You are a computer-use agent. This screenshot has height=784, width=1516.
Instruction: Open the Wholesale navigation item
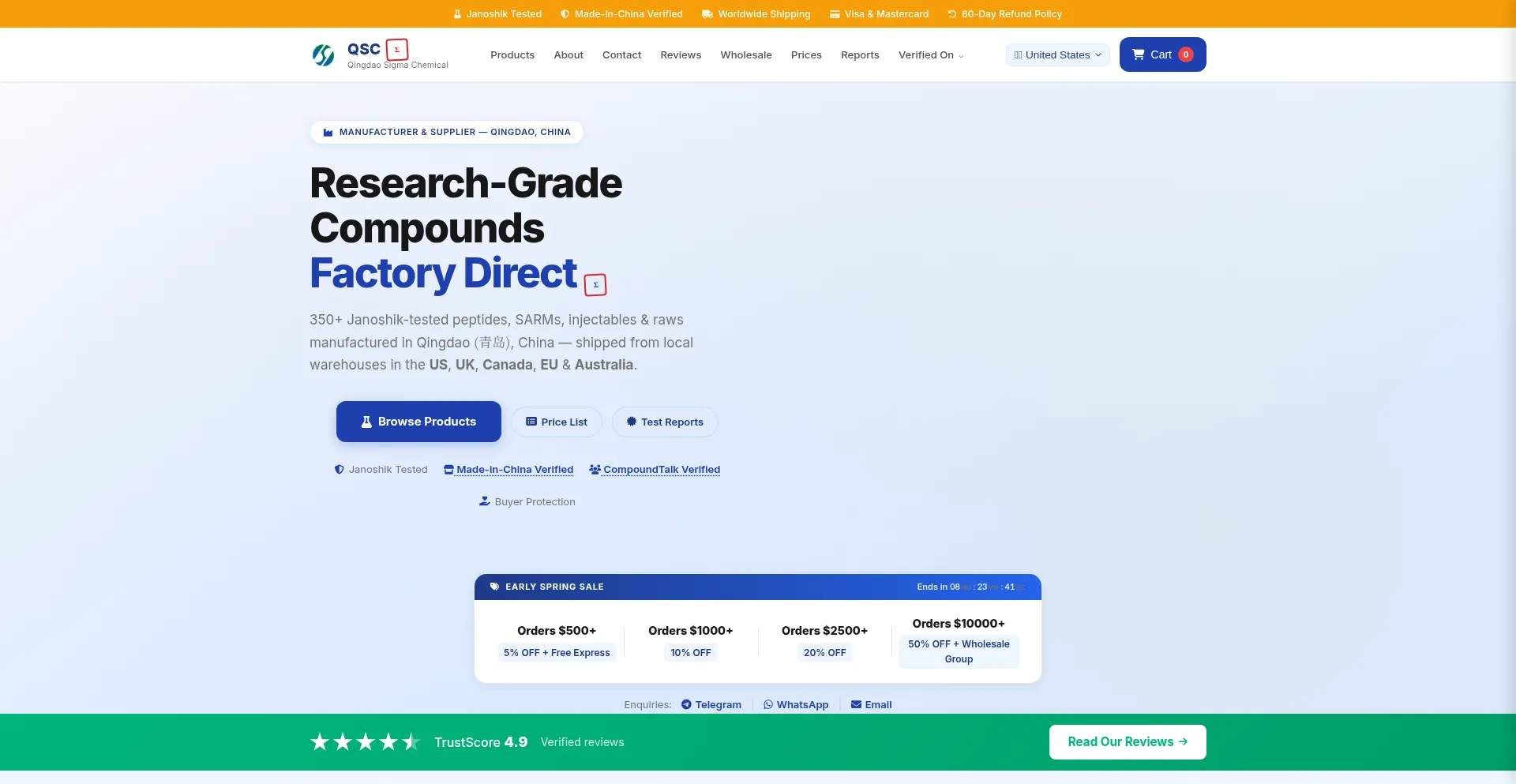[746, 54]
